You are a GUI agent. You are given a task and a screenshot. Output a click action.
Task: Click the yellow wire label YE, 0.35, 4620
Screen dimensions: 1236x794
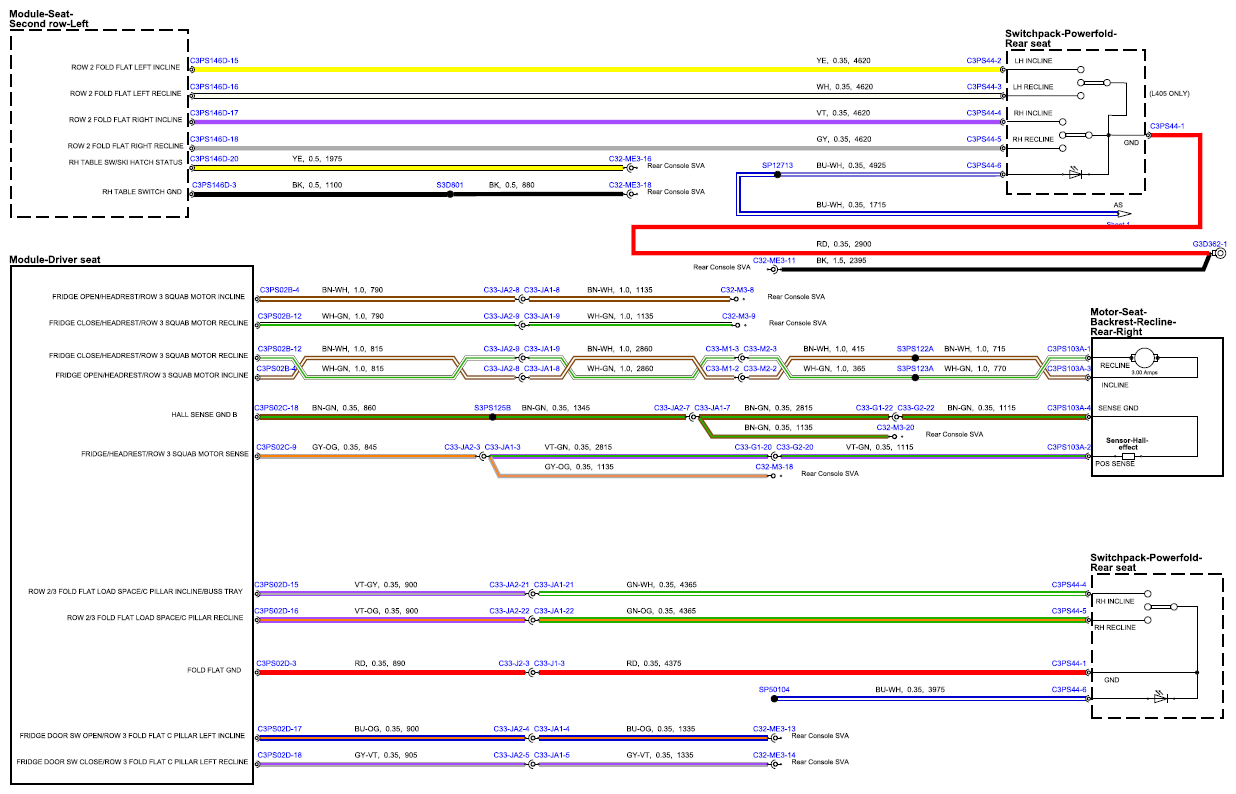(x=843, y=61)
